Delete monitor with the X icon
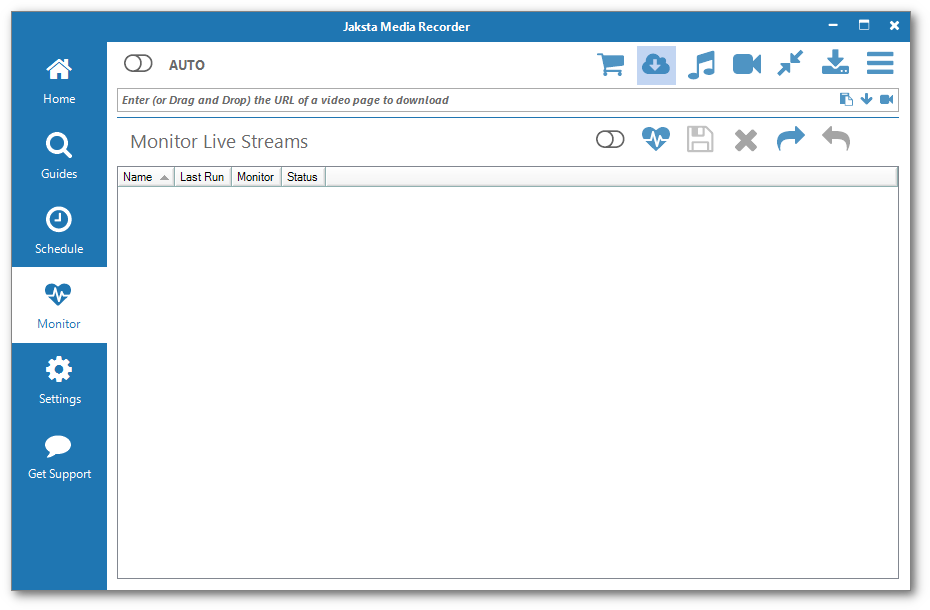Viewport: 930px width, 610px height. [746, 141]
